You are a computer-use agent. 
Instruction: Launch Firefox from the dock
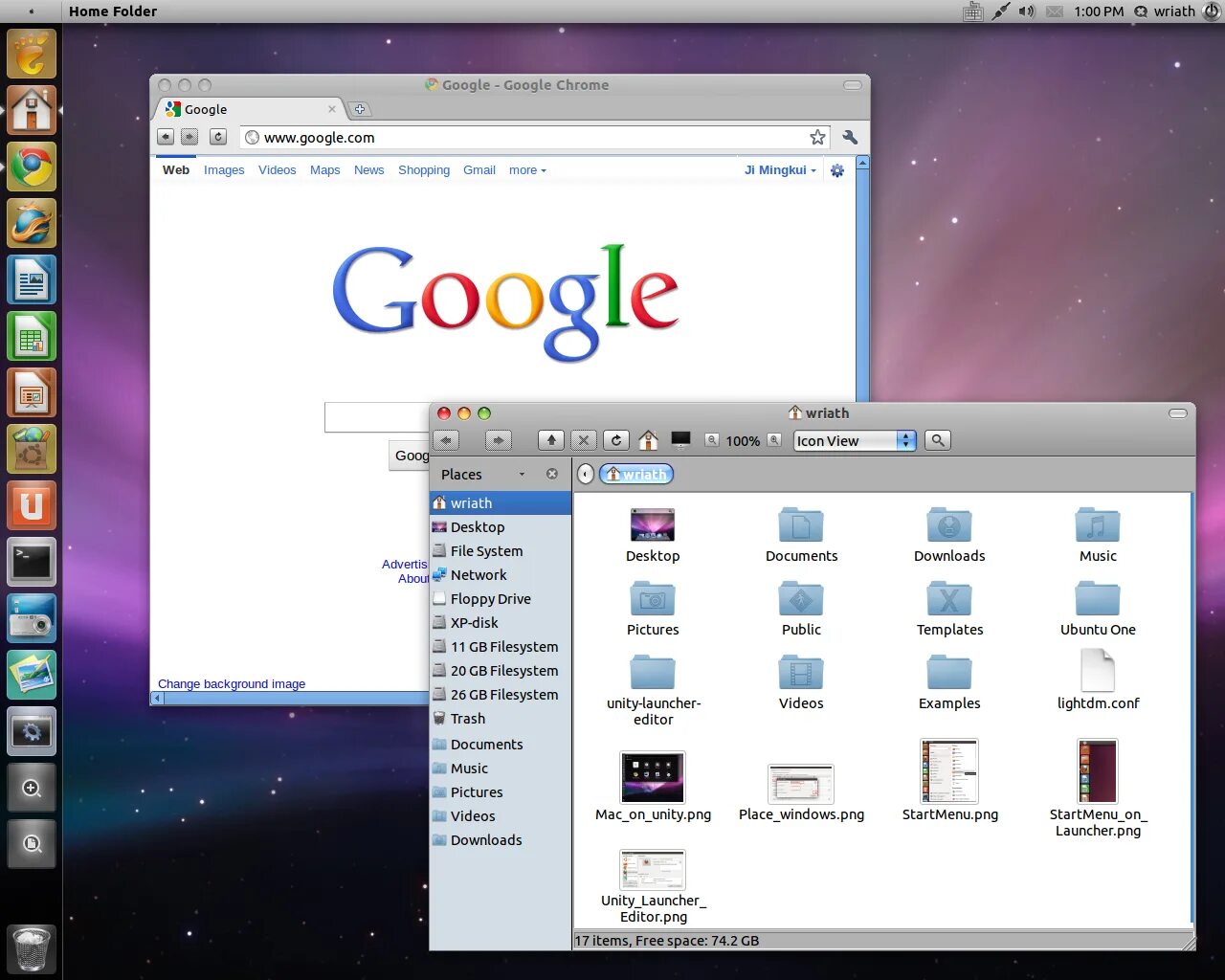coord(32,223)
